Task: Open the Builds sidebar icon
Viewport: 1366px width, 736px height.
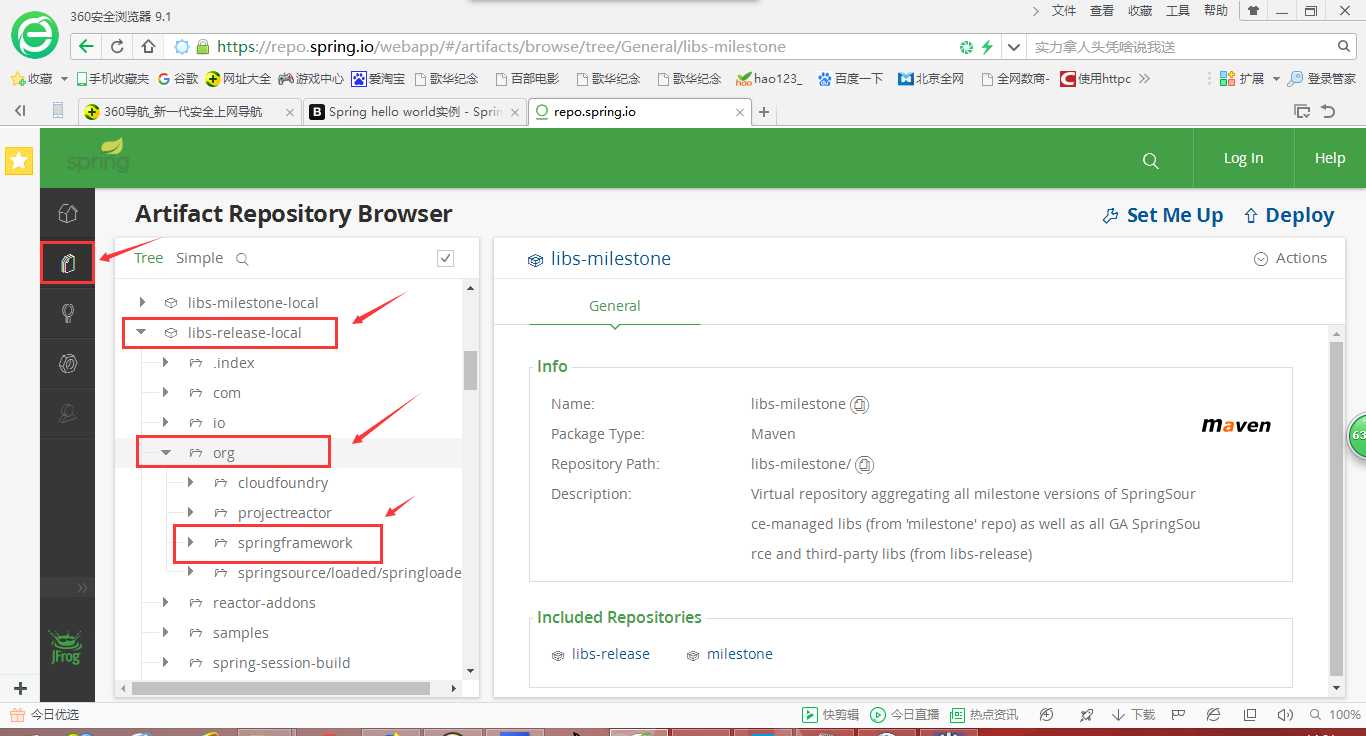Action: [x=67, y=363]
